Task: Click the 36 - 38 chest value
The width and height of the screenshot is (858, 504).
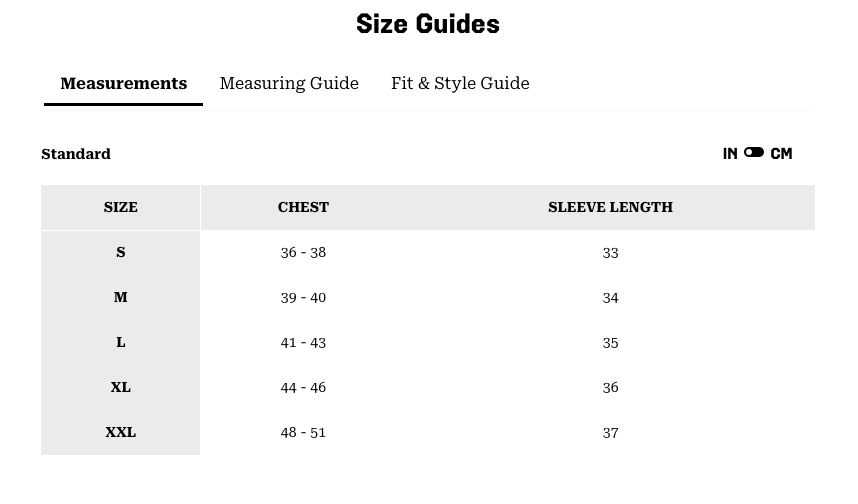Action: pyautogui.click(x=303, y=252)
